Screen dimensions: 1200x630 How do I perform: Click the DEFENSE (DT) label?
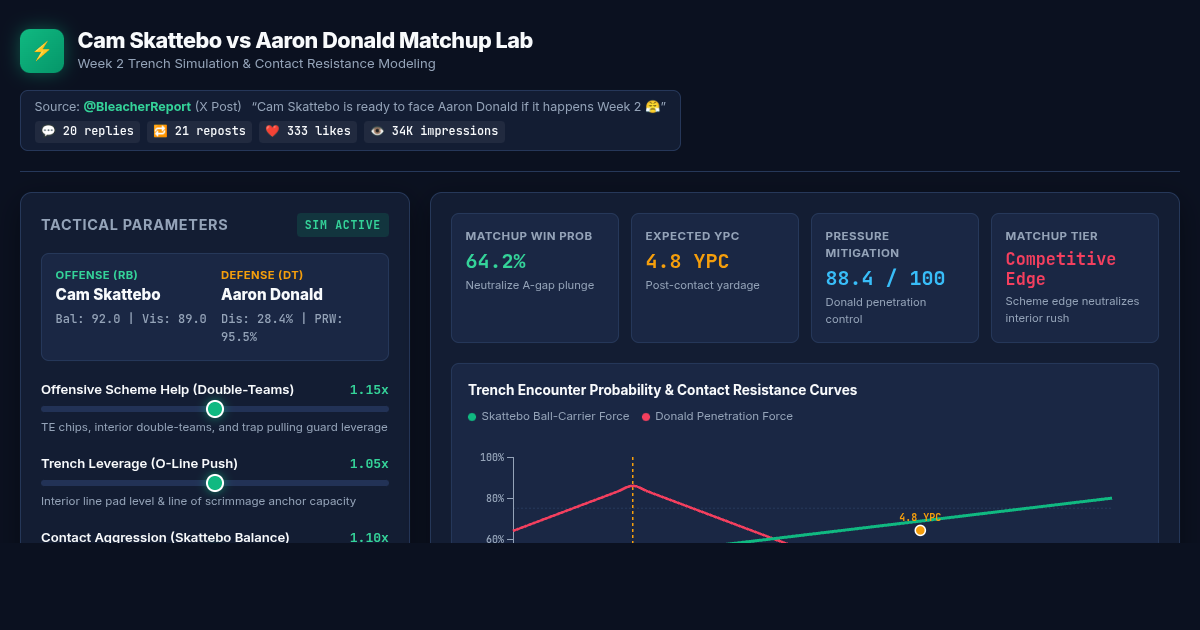coord(262,275)
